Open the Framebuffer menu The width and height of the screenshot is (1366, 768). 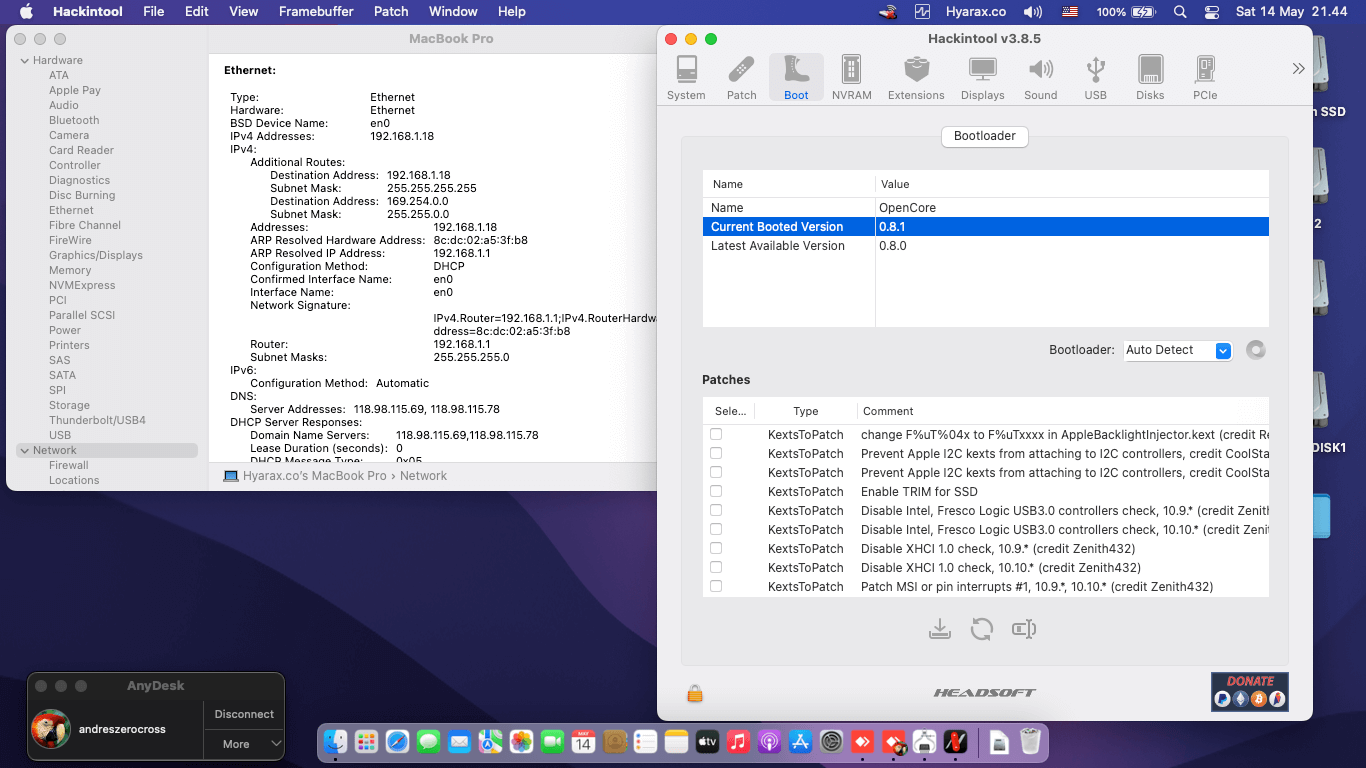pos(316,12)
